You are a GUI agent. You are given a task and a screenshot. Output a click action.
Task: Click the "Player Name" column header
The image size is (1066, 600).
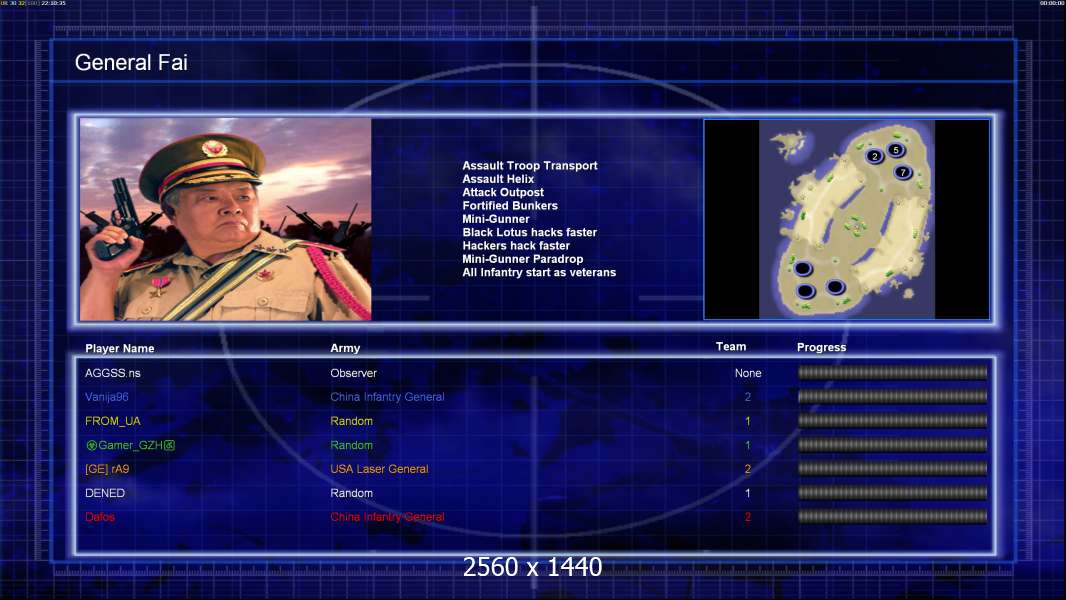[120, 349]
